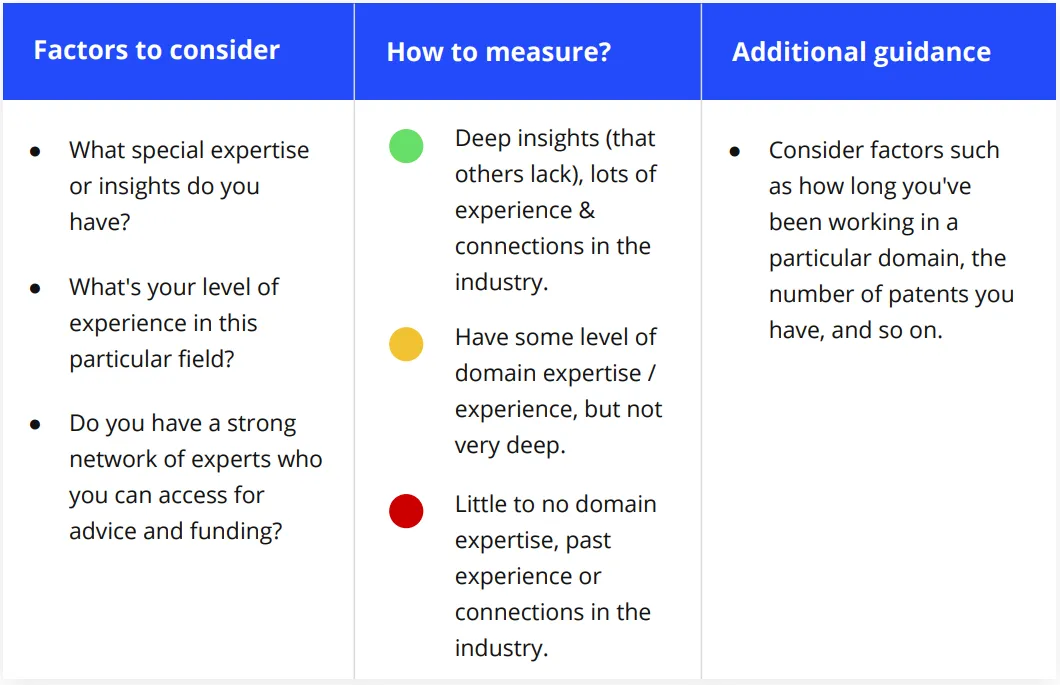Click the green status circle
The image size is (1060, 685).
coord(406,146)
